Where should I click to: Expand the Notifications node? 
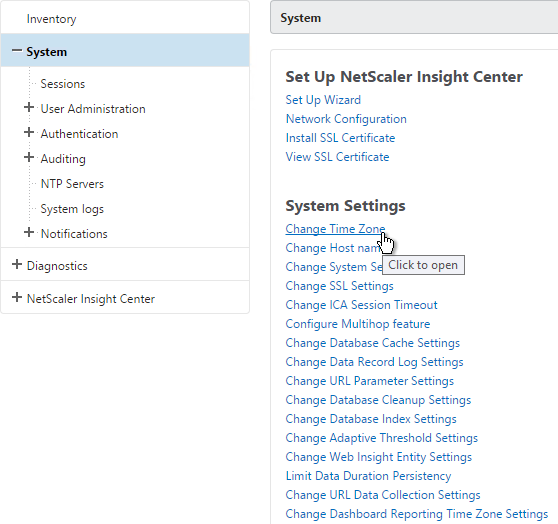pos(29,232)
